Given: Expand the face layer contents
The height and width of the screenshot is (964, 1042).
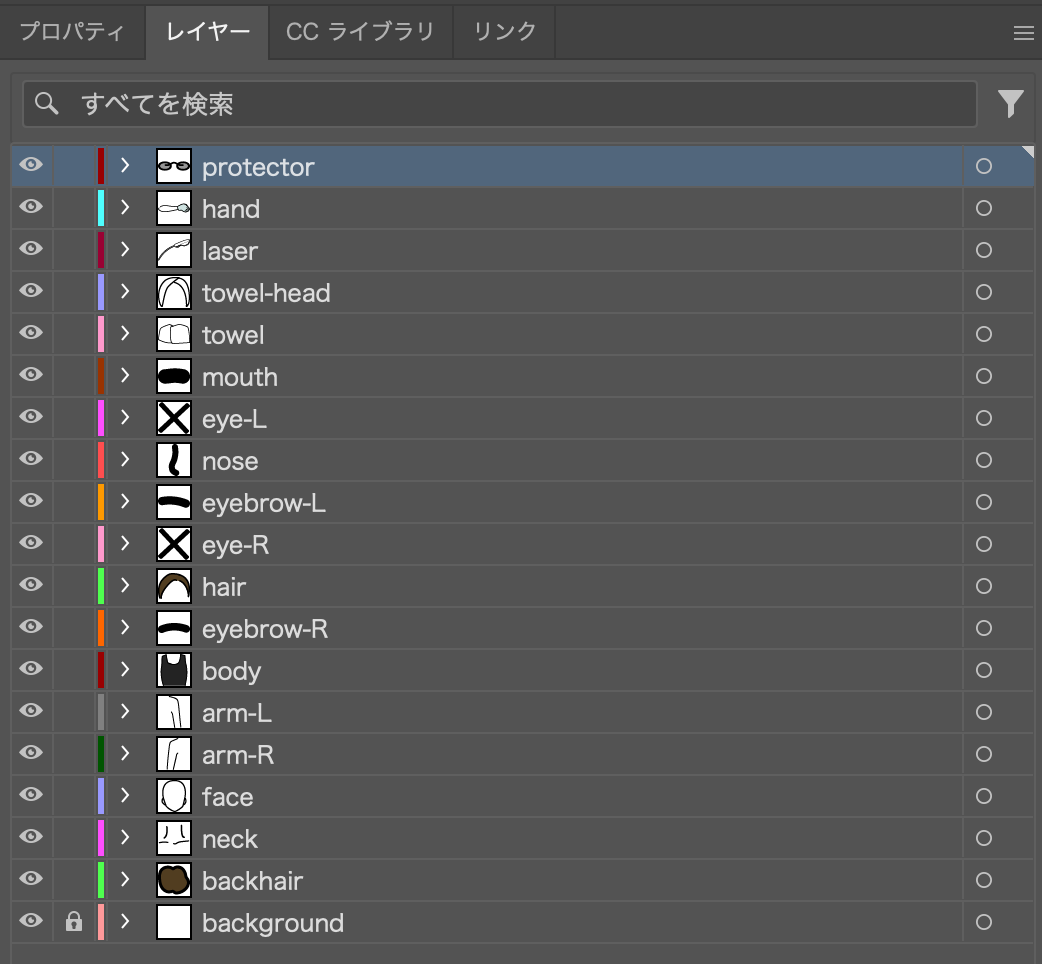Looking at the screenshot, I should pyautogui.click(x=125, y=796).
